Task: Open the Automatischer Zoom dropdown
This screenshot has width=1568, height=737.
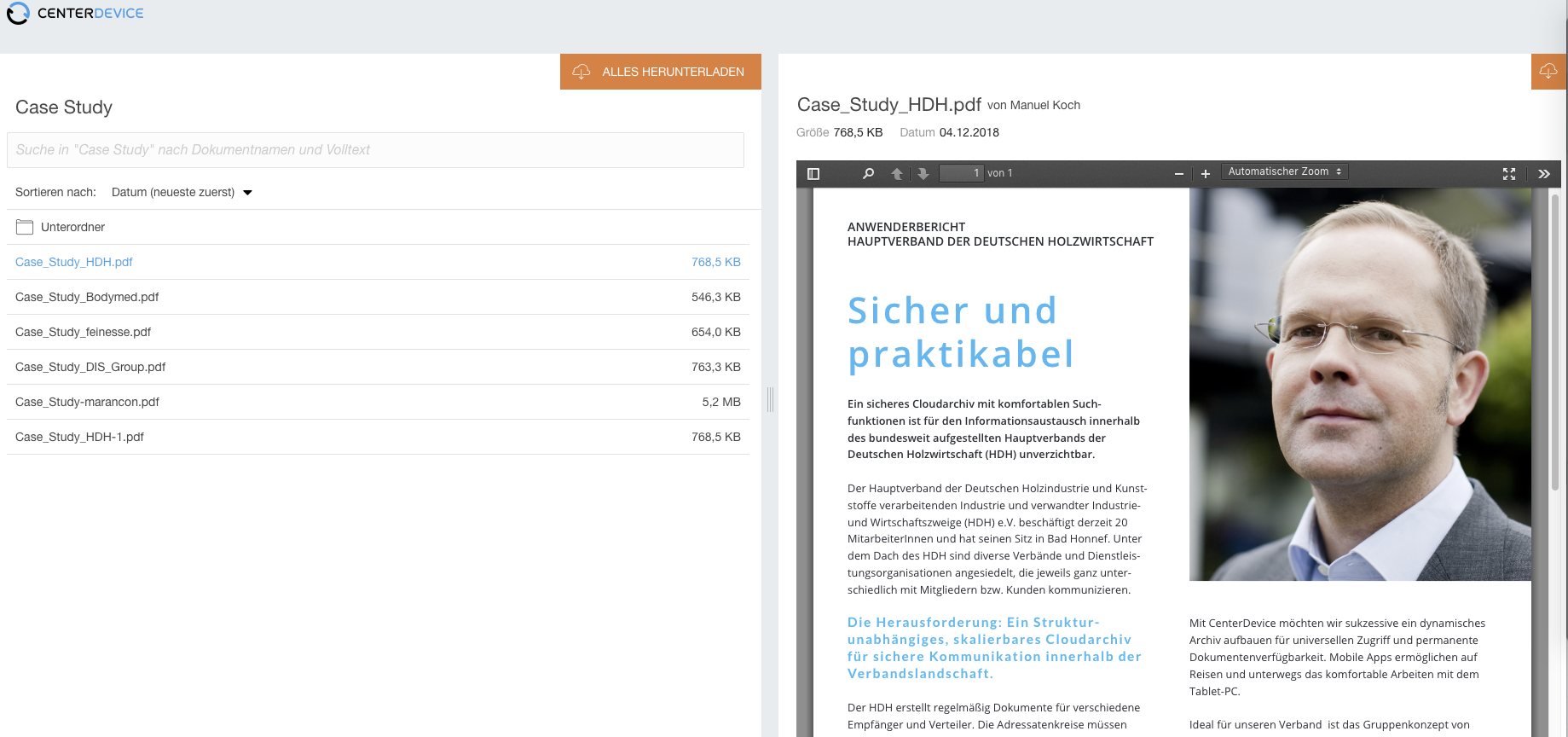Action: point(1284,171)
